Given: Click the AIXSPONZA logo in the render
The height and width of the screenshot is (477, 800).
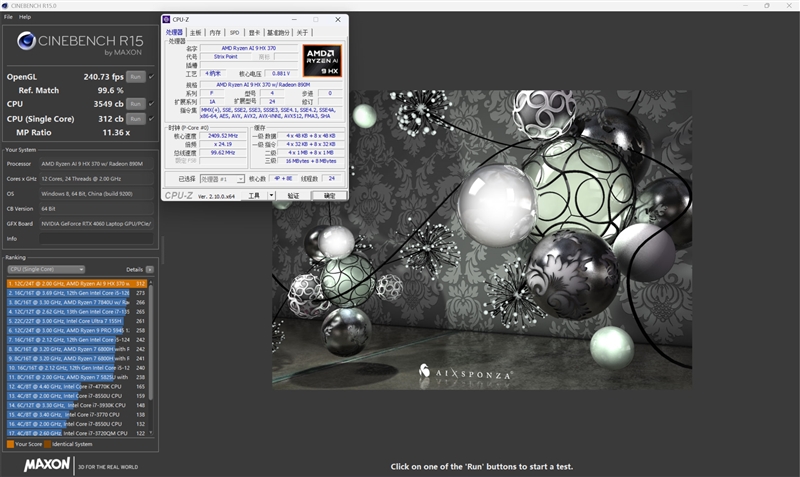Looking at the screenshot, I should [465, 372].
